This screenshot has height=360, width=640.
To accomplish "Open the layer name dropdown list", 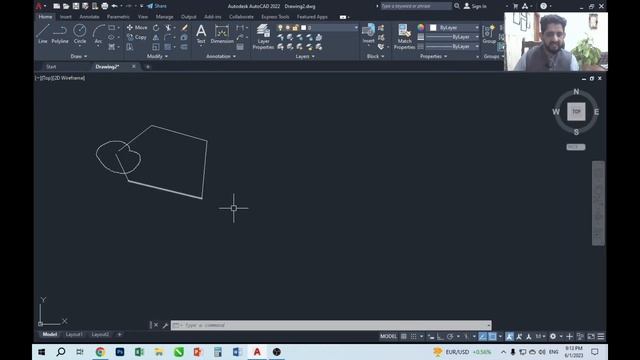I will 356,28.
